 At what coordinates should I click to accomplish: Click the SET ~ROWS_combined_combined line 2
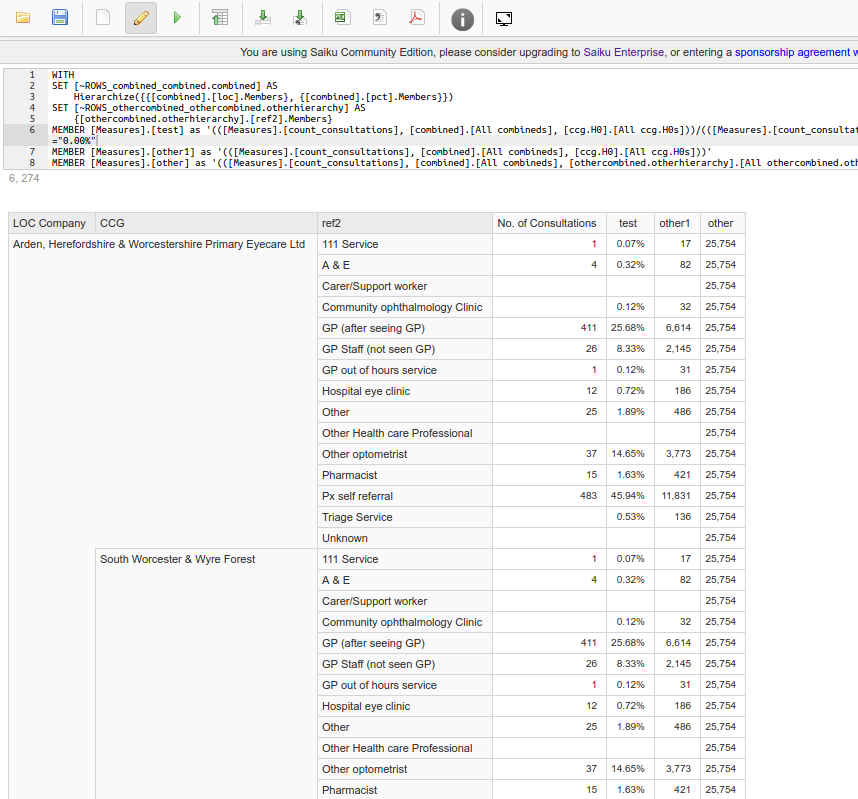165,86
